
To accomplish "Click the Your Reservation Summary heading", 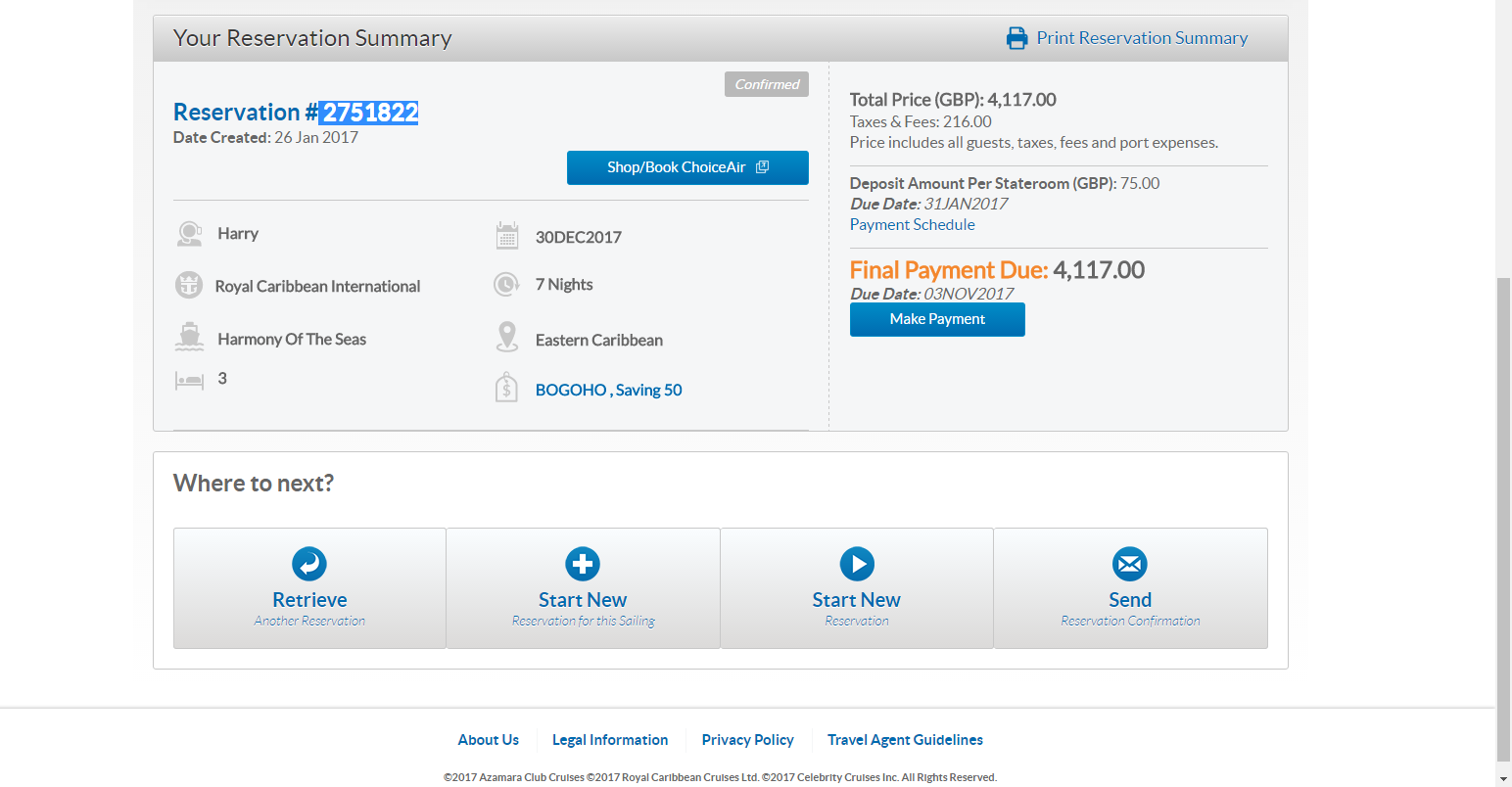I will pyautogui.click(x=312, y=38).
